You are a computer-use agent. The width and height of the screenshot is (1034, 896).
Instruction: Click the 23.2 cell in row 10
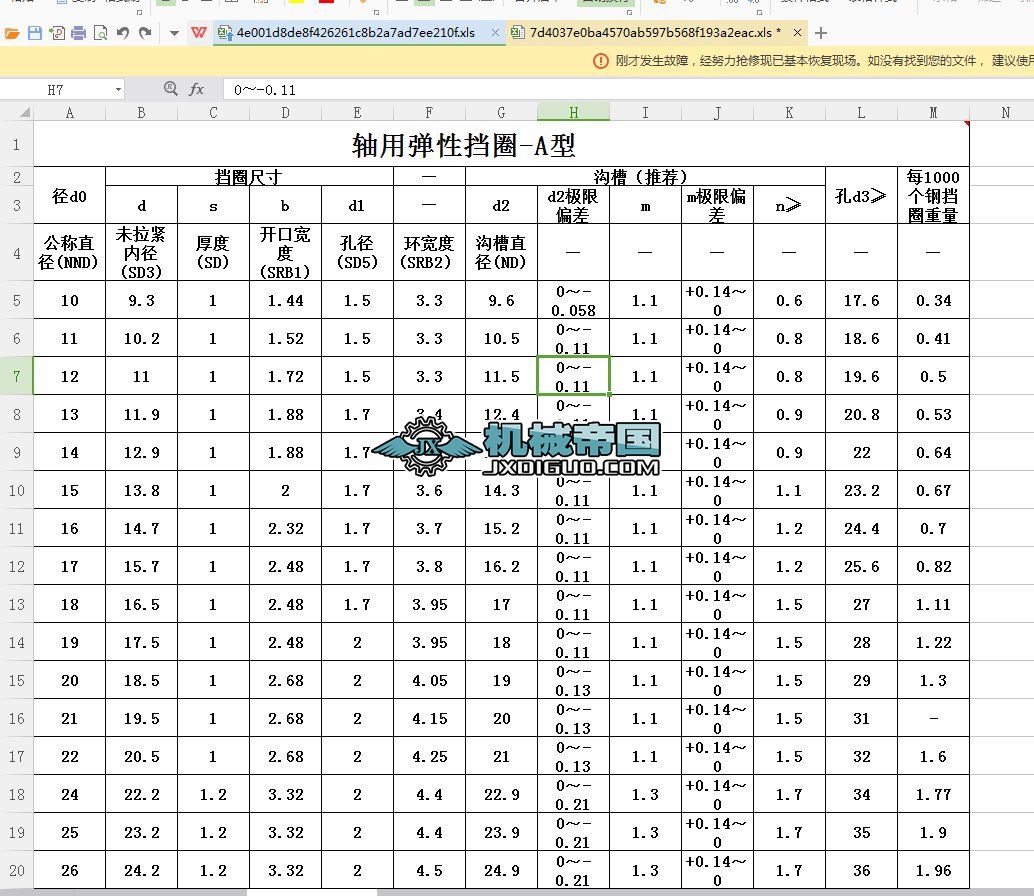coord(861,491)
